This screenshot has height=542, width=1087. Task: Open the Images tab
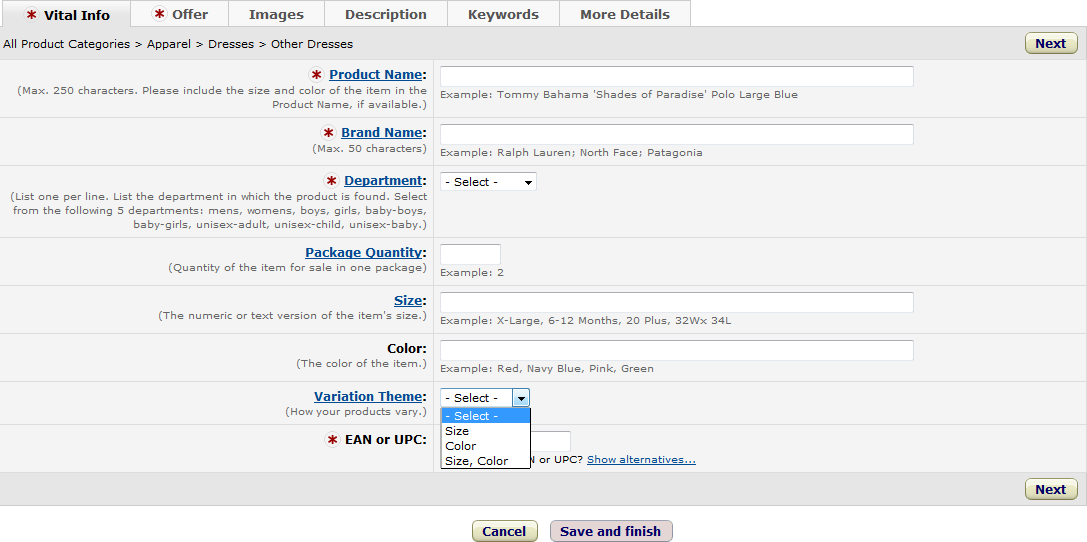click(x=276, y=14)
